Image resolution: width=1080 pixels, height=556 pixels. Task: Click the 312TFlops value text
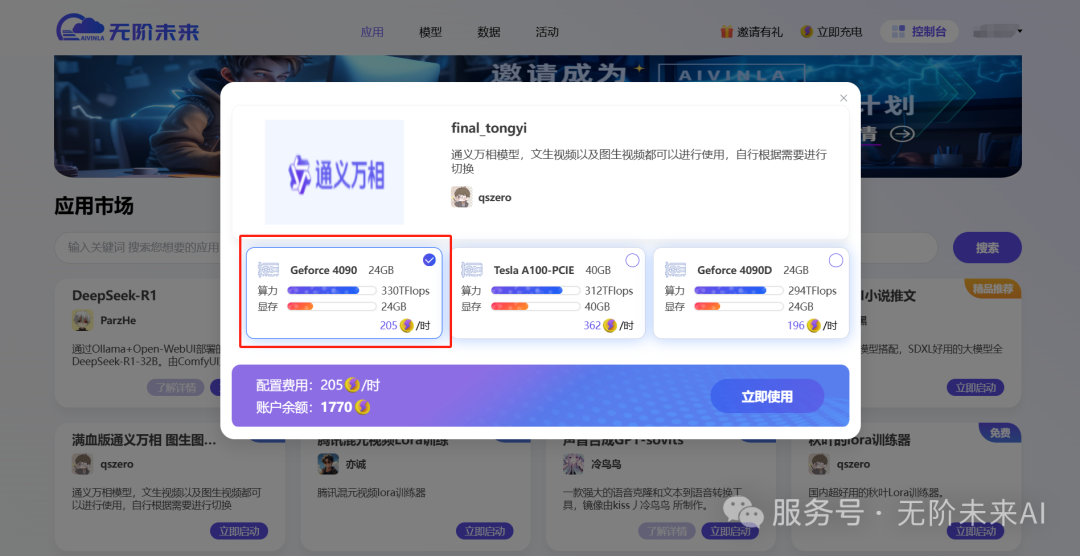click(609, 291)
